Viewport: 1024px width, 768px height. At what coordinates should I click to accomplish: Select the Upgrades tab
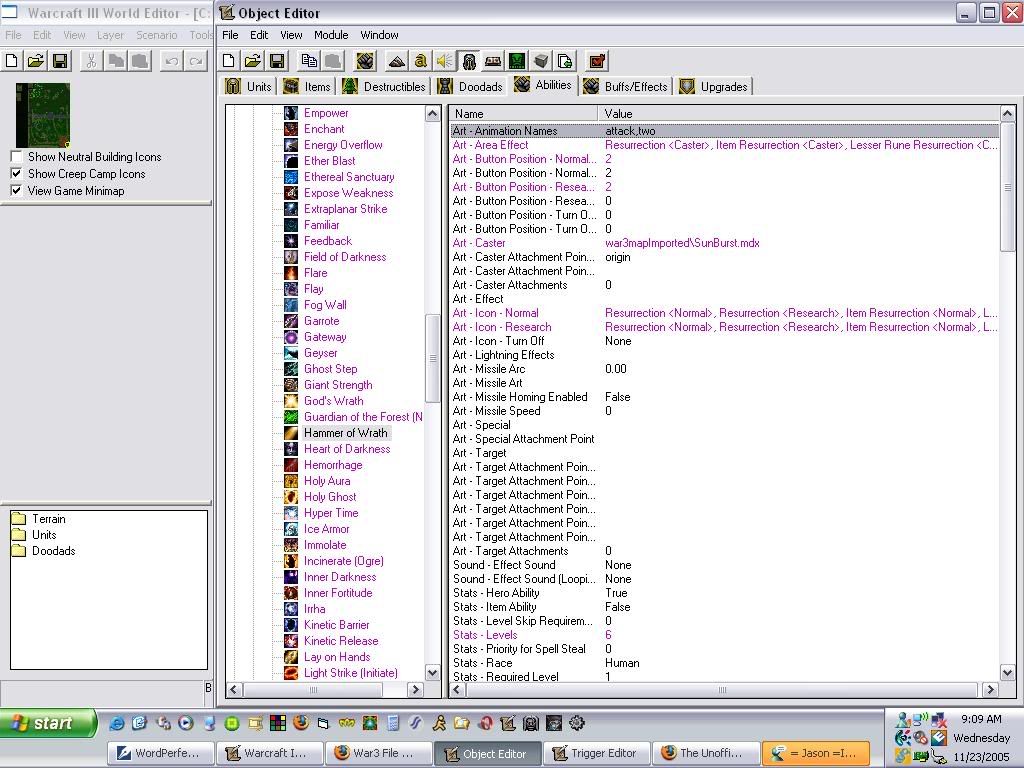coord(714,86)
